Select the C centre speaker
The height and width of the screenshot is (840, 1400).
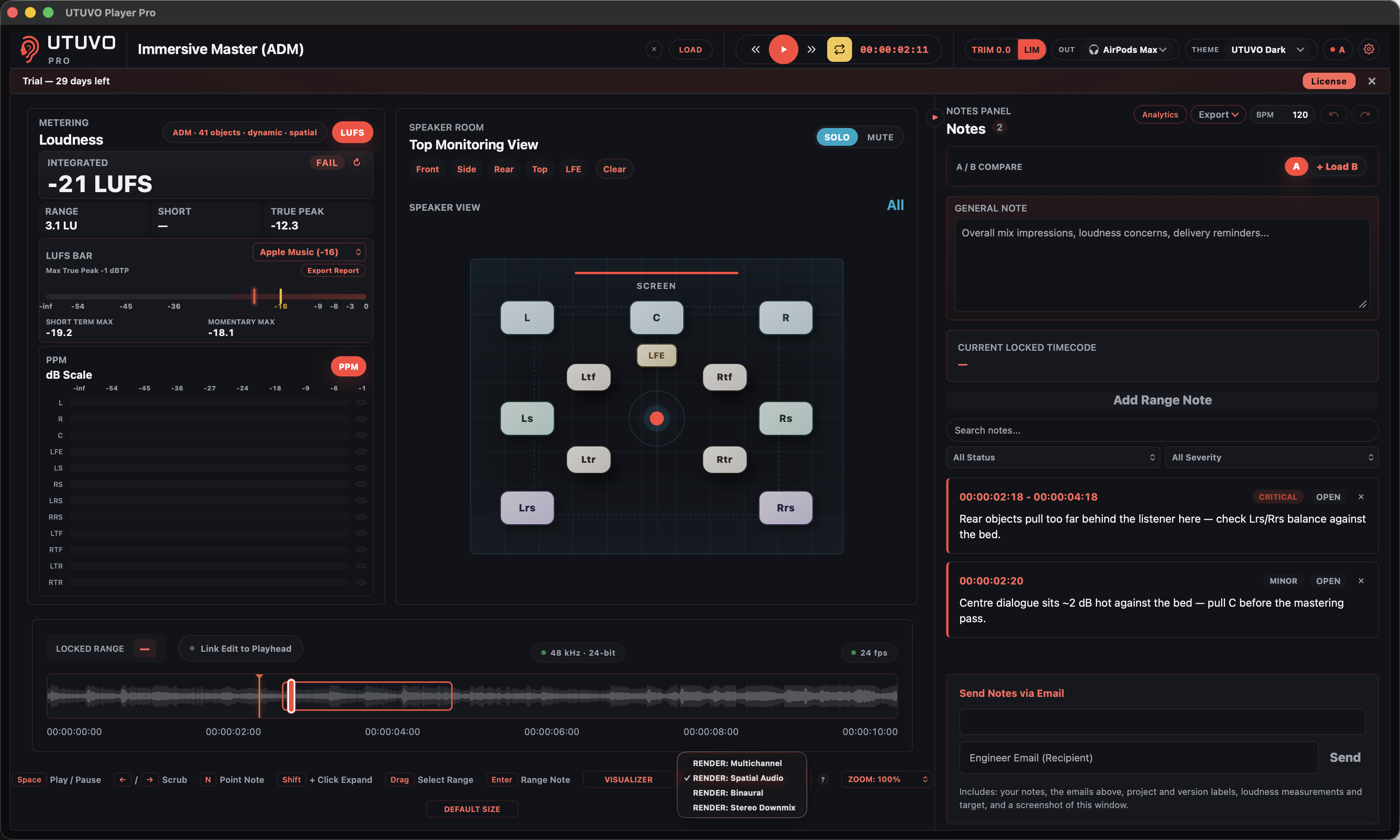(x=656, y=318)
